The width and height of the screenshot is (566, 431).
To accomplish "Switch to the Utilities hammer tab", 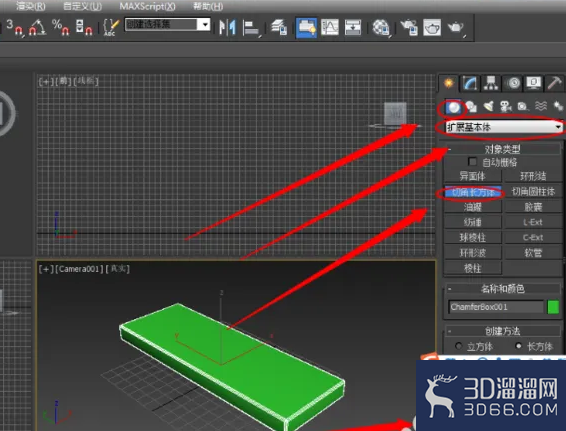I will [554, 83].
